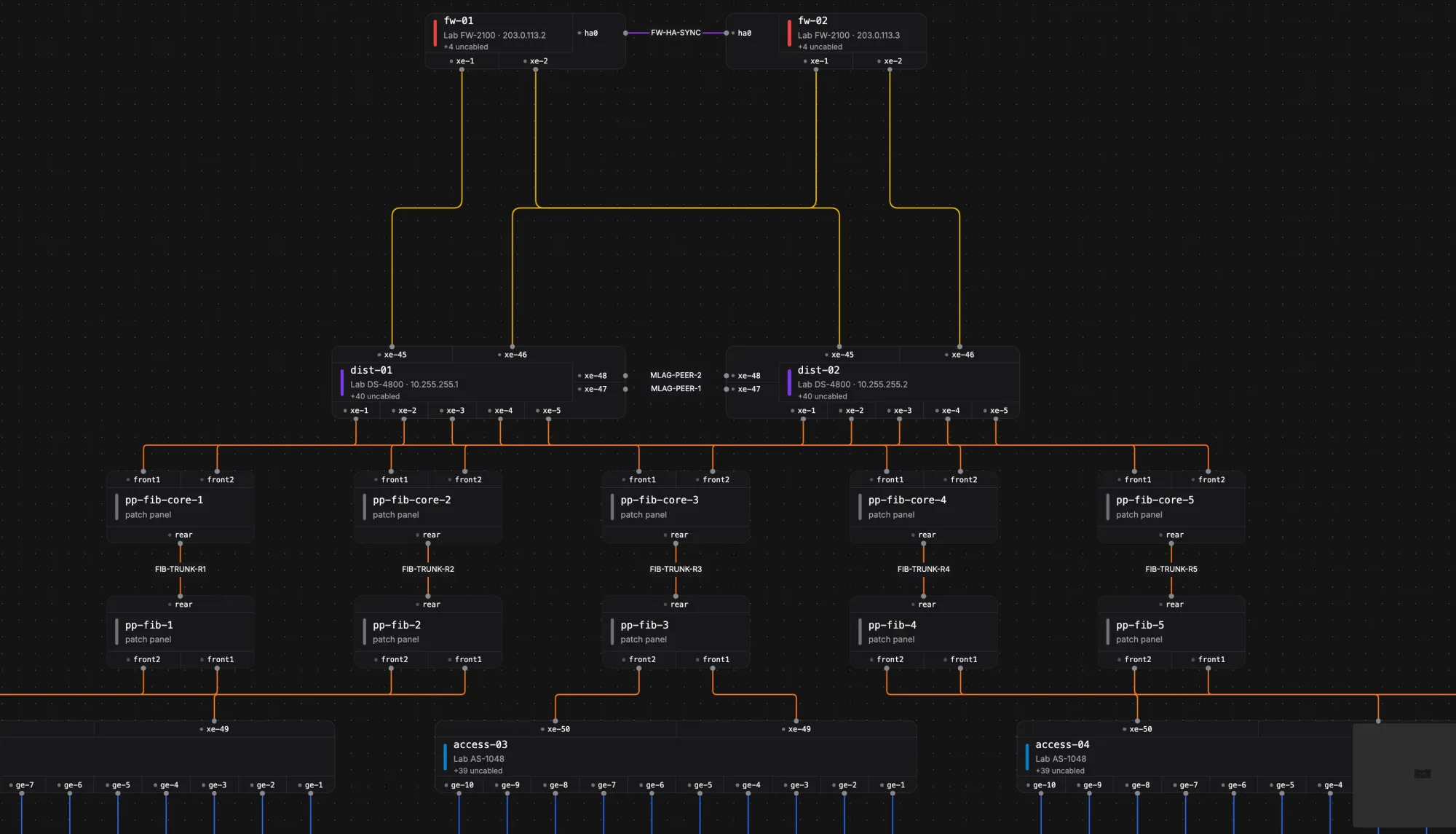
Task: Show '+40 uncabled' ports on dist-01
Action: pyautogui.click(x=375, y=397)
